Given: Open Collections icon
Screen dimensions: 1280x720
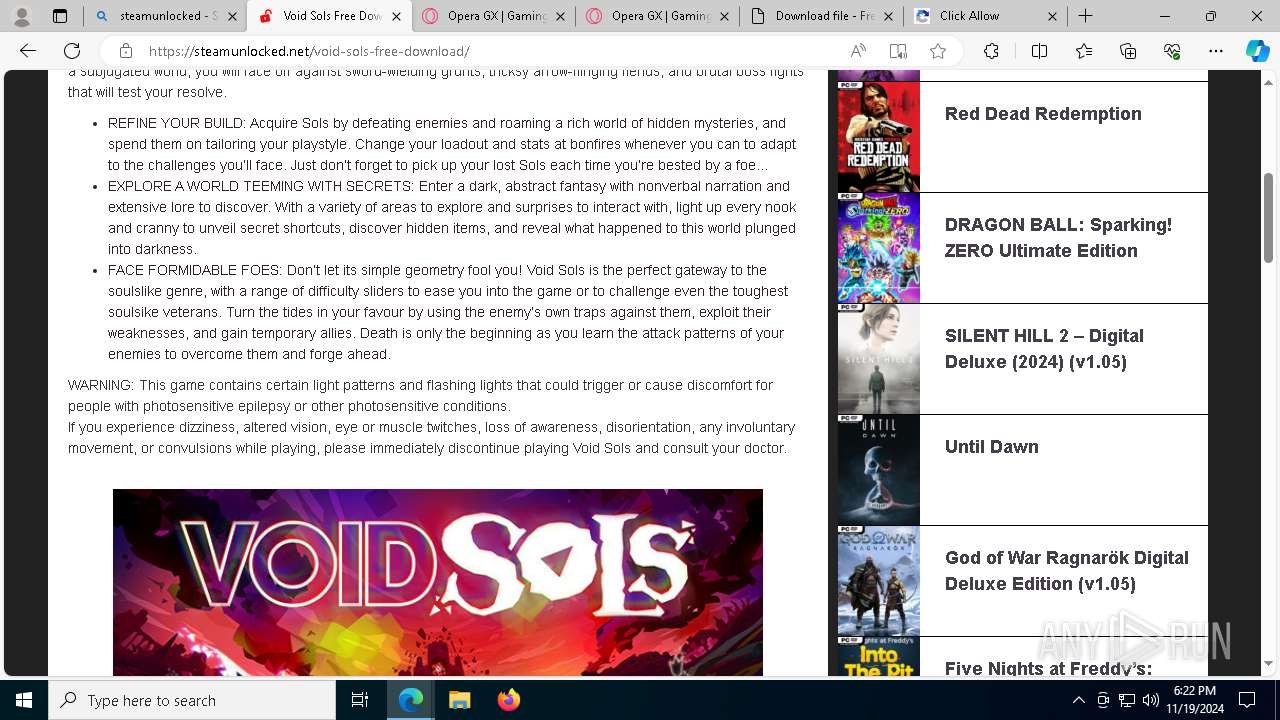Looking at the screenshot, I should click(1128, 51).
